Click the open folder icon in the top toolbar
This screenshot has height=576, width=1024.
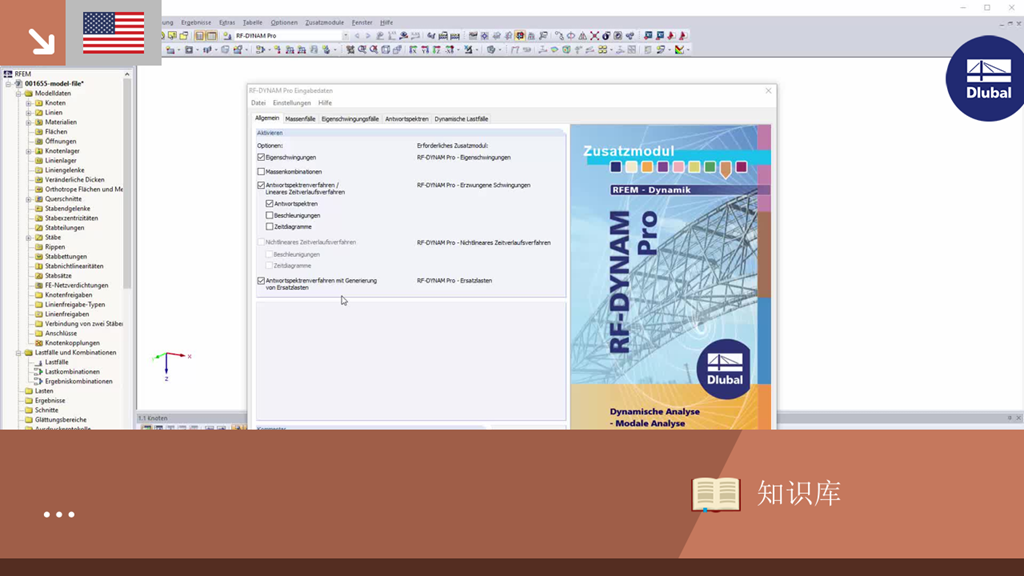tap(184, 36)
